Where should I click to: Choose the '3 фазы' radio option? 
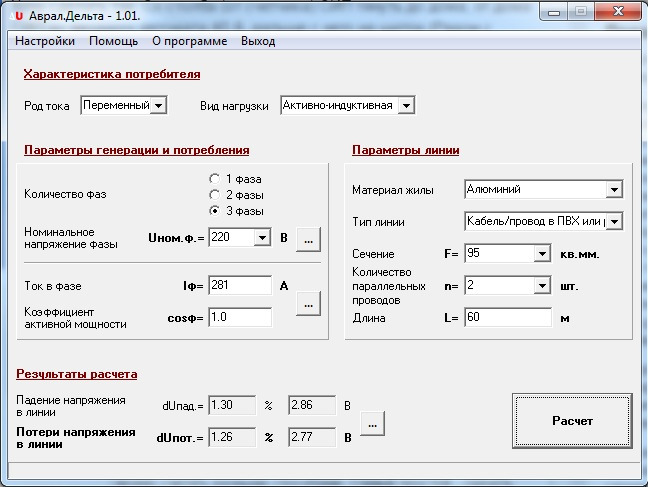(x=215, y=212)
